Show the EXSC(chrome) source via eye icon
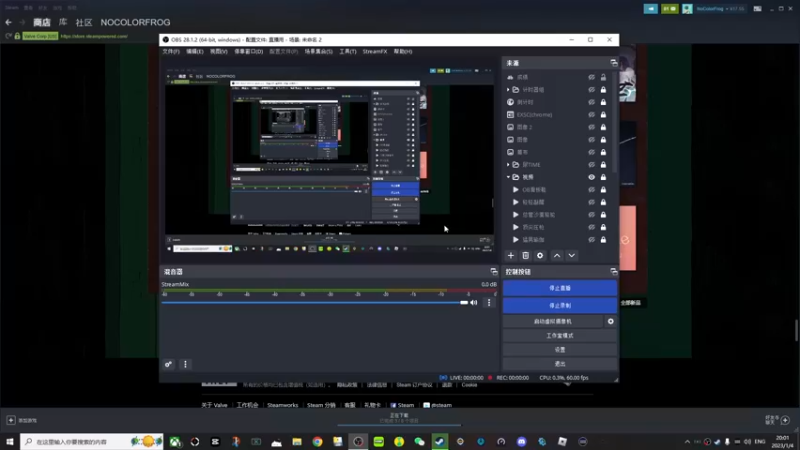Screen dimensions: 800x450 coord(591,115)
